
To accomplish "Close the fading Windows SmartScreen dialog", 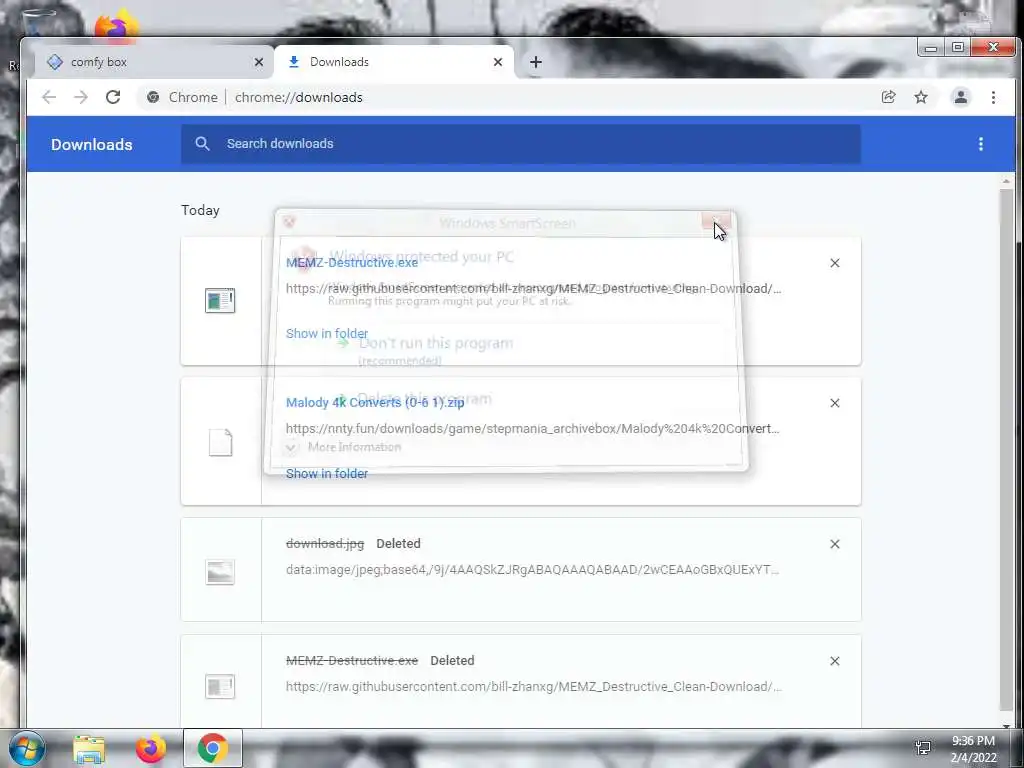I will tap(716, 222).
